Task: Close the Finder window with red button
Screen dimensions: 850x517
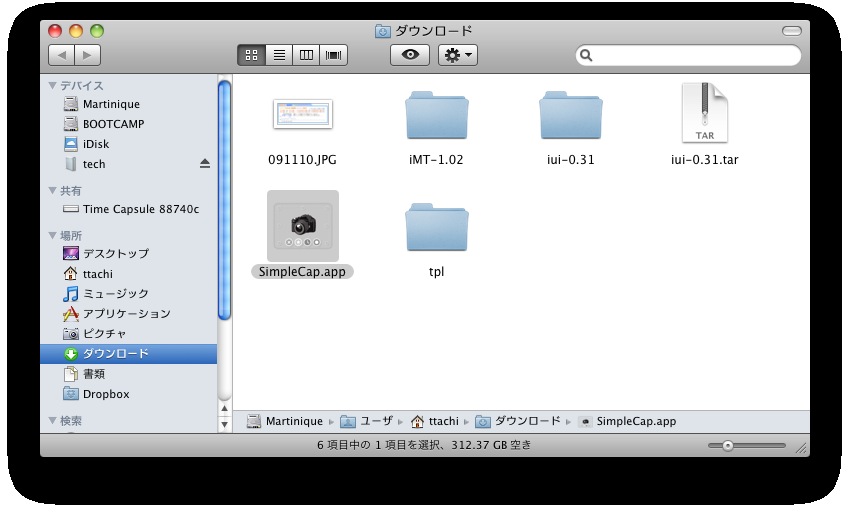Action: [x=55, y=31]
